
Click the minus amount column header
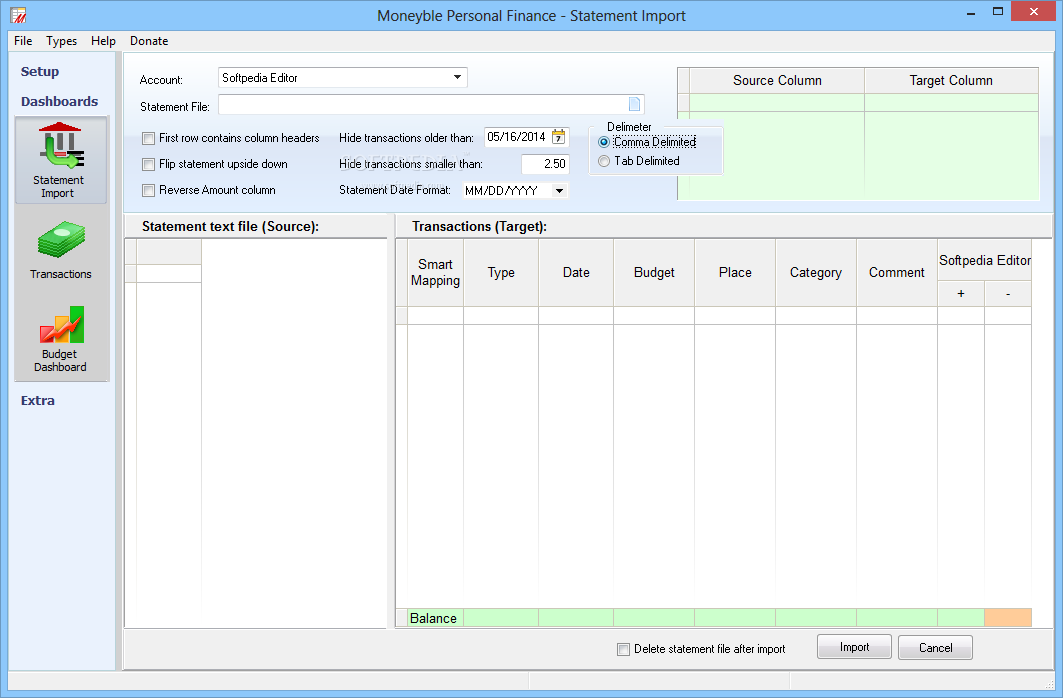click(x=1008, y=294)
